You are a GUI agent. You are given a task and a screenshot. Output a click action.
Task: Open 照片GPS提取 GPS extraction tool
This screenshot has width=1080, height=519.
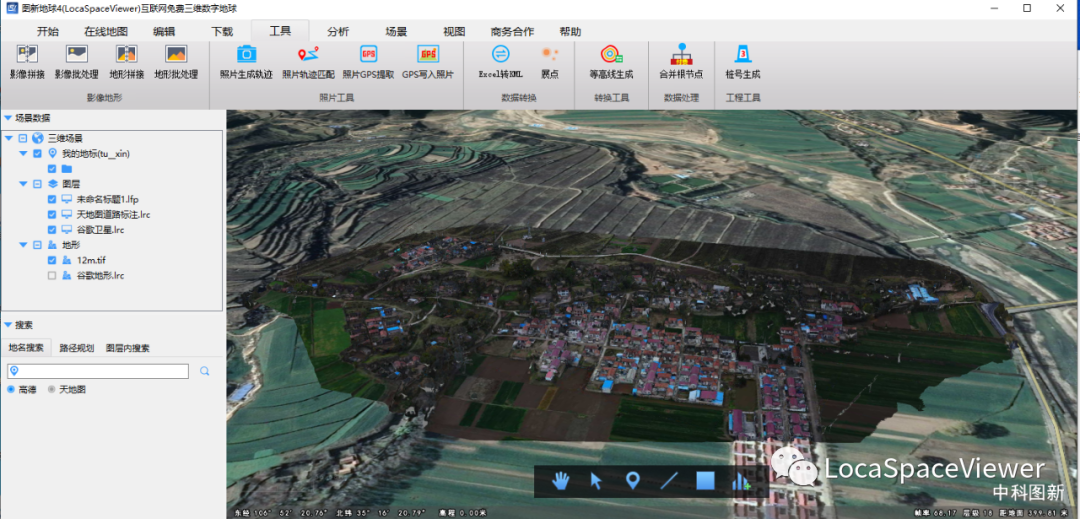[368, 62]
